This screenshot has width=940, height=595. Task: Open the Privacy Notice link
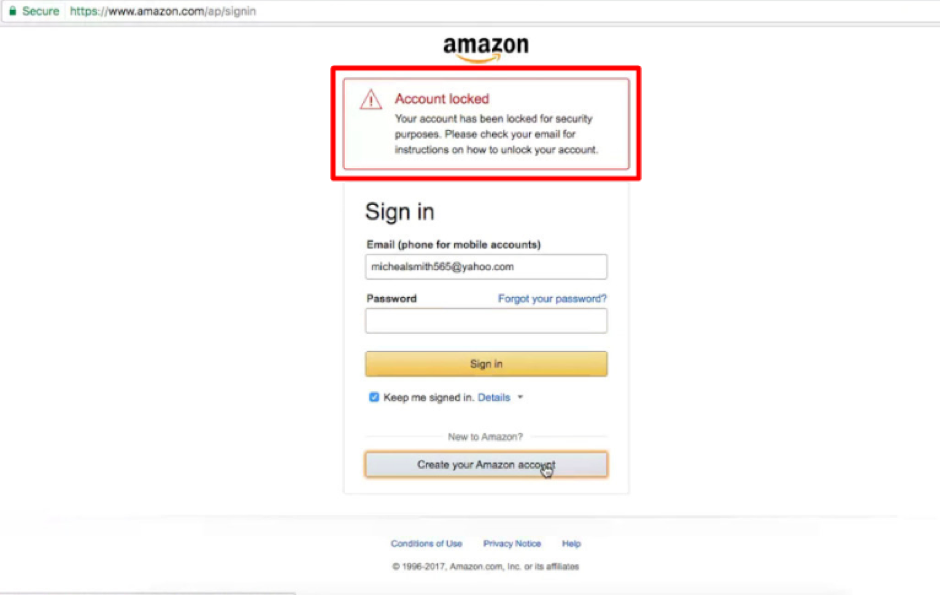[x=512, y=543]
